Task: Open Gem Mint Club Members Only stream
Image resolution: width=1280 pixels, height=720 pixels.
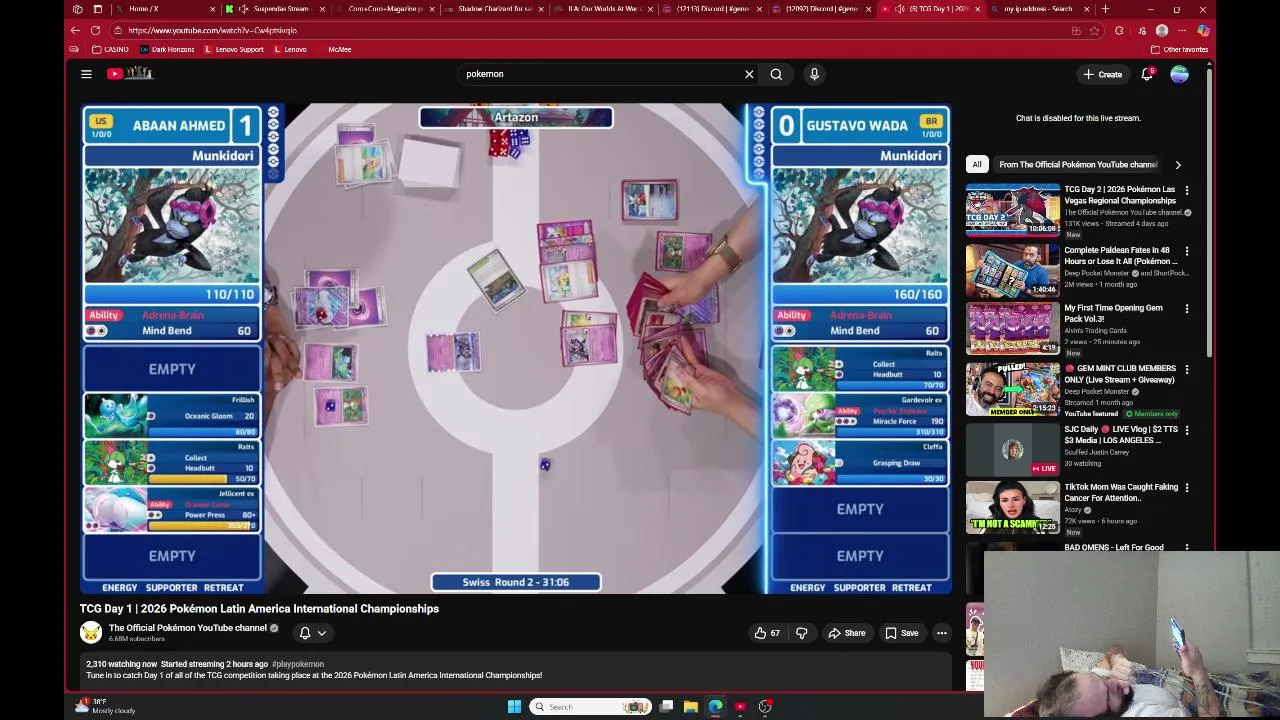Action: (1012, 389)
